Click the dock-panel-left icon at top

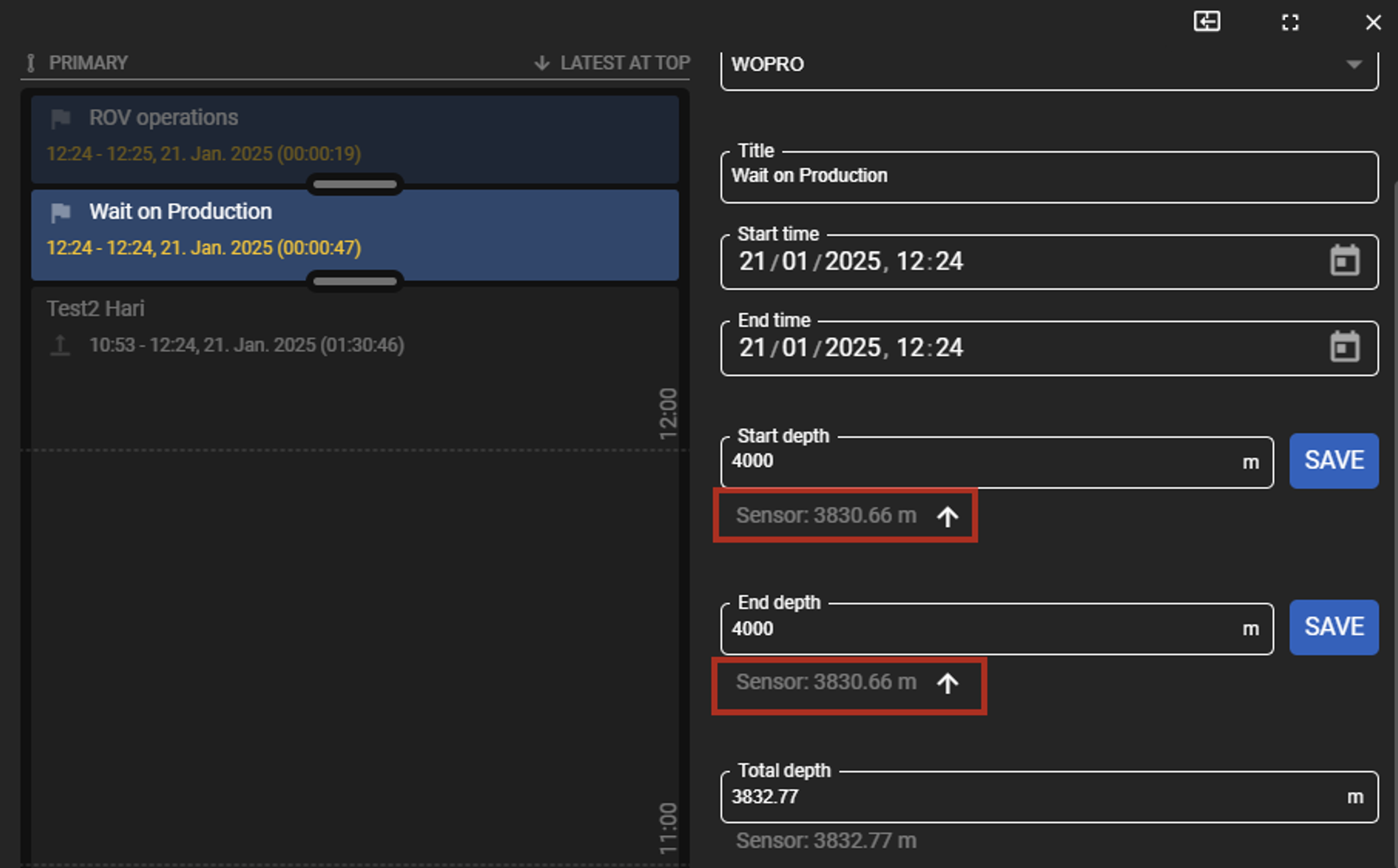[x=1206, y=22]
